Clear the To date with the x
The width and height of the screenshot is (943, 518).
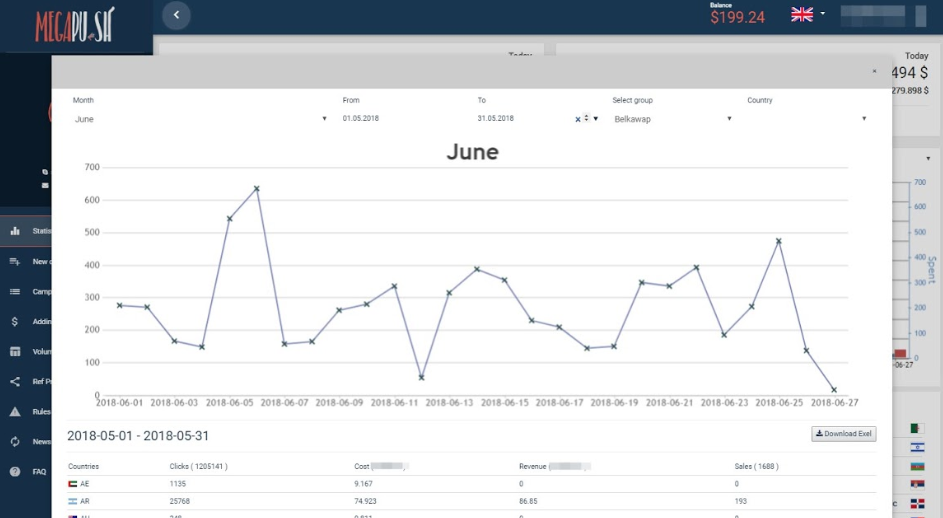(577, 119)
